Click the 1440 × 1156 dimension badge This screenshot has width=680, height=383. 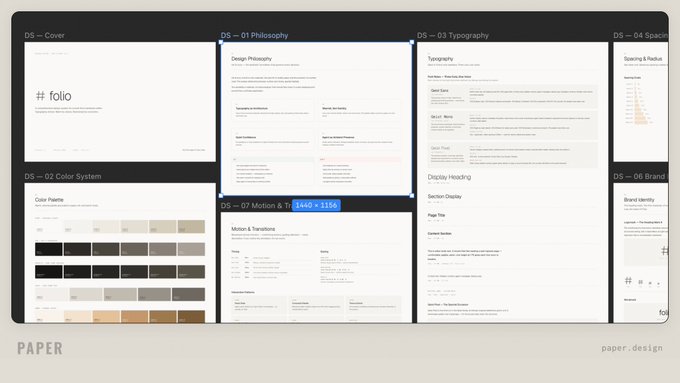coord(316,205)
